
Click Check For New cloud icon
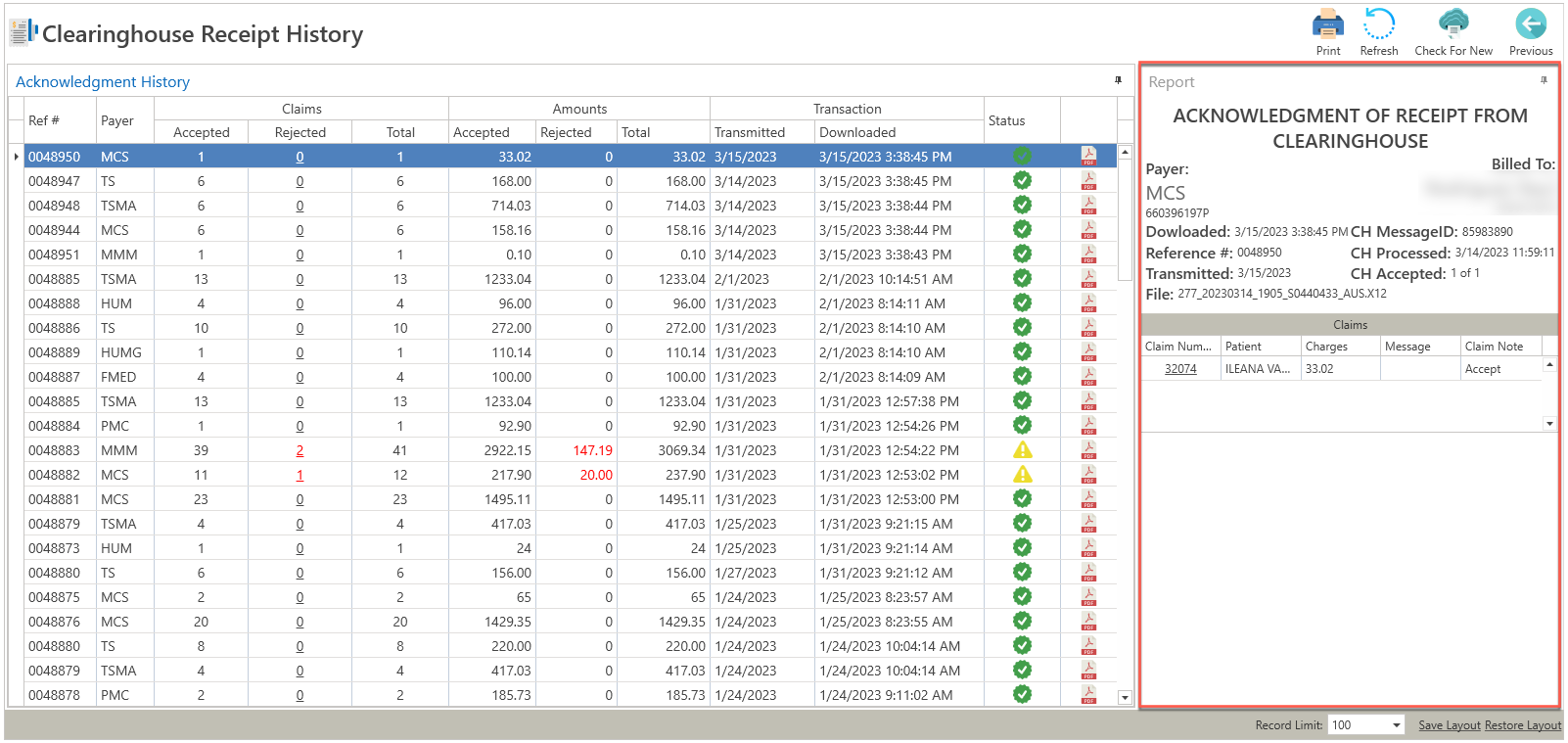tap(1453, 23)
